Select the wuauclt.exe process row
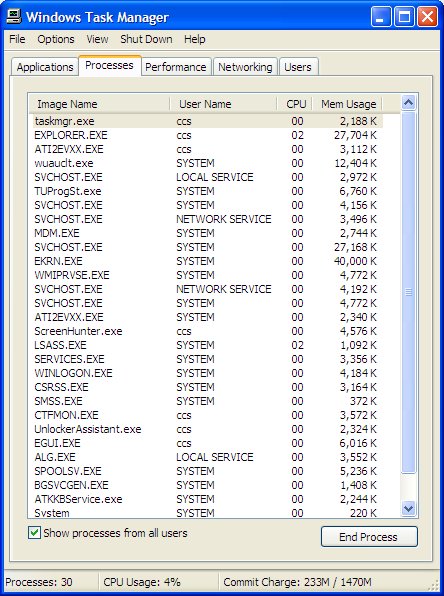444x596 pixels. tap(206, 163)
